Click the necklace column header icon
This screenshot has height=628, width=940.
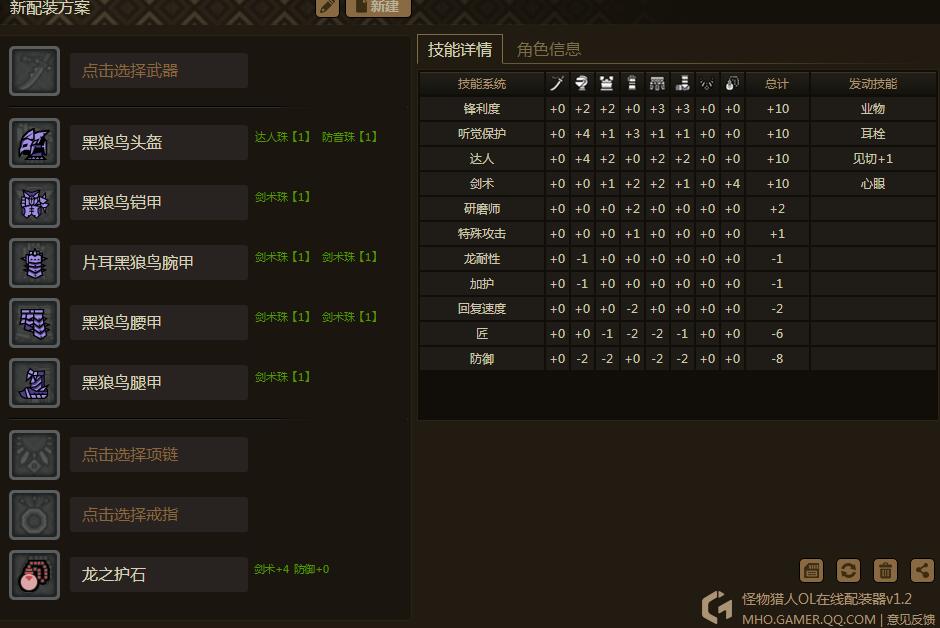tap(707, 83)
